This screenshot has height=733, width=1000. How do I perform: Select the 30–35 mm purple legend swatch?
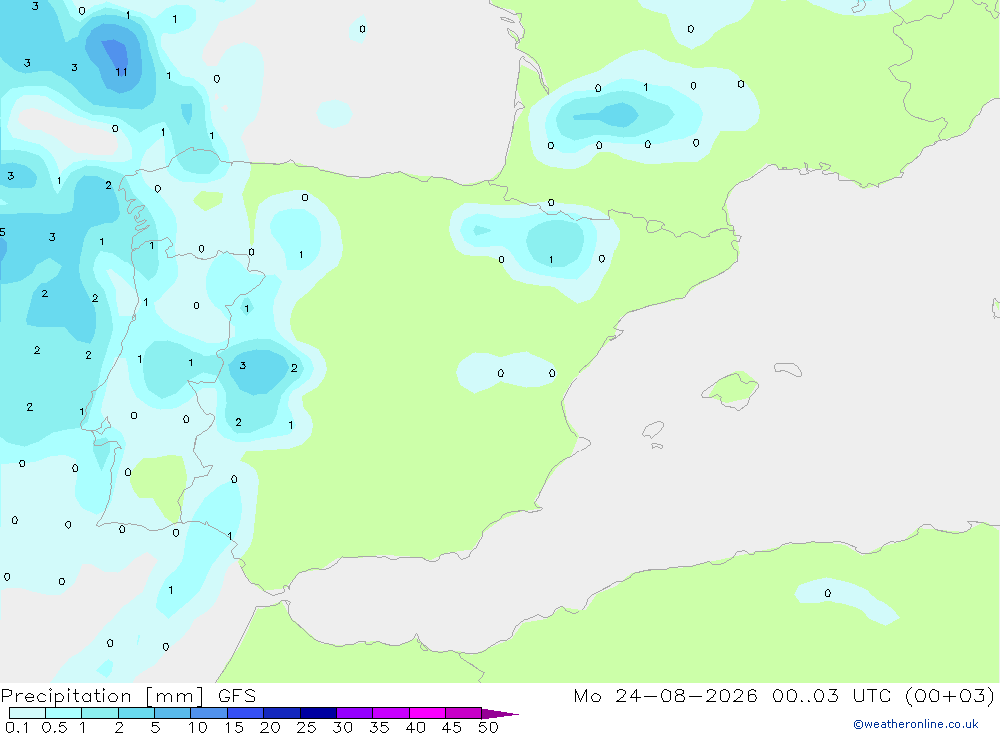pyautogui.click(x=355, y=713)
